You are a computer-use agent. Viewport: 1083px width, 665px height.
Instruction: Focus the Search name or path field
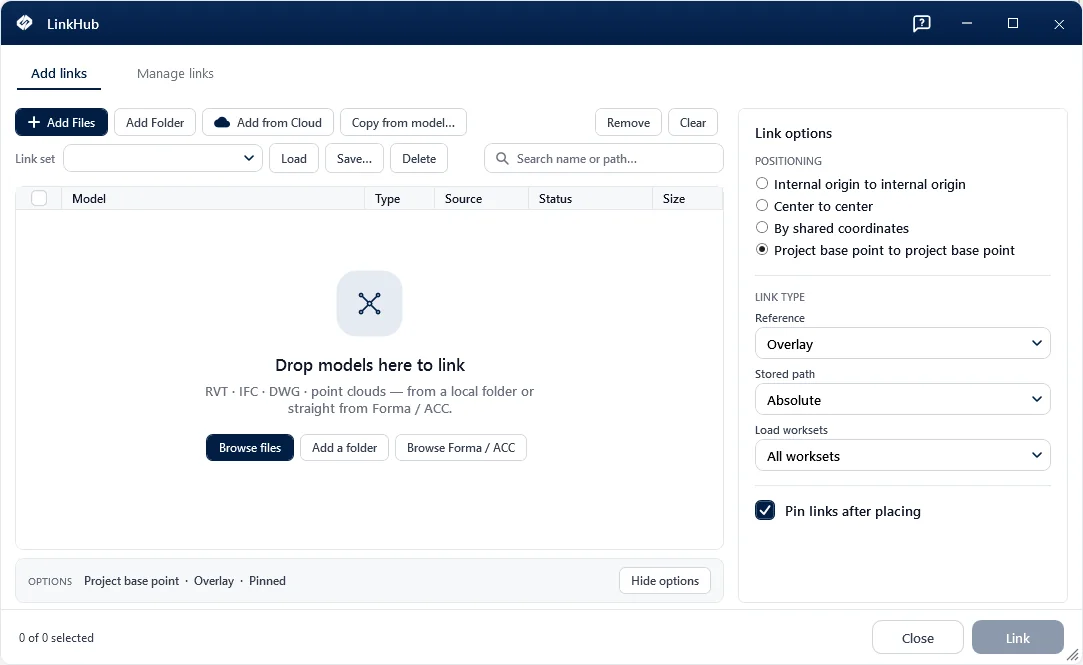604,158
